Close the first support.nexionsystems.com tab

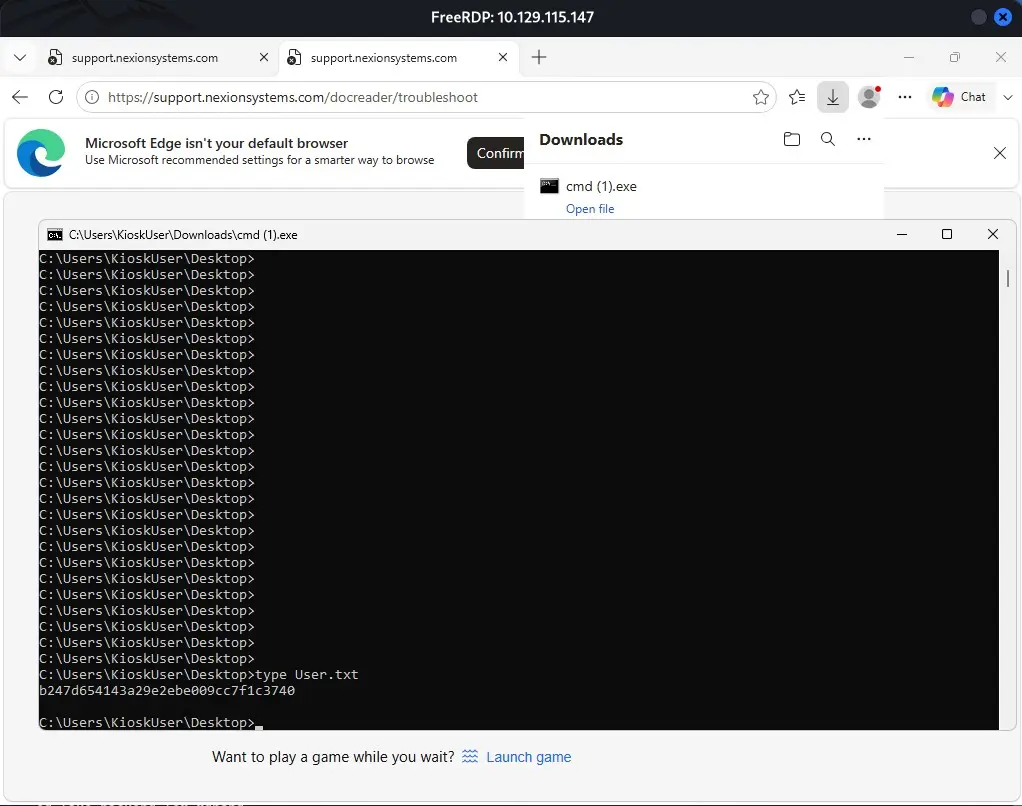[x=263, y=57]
